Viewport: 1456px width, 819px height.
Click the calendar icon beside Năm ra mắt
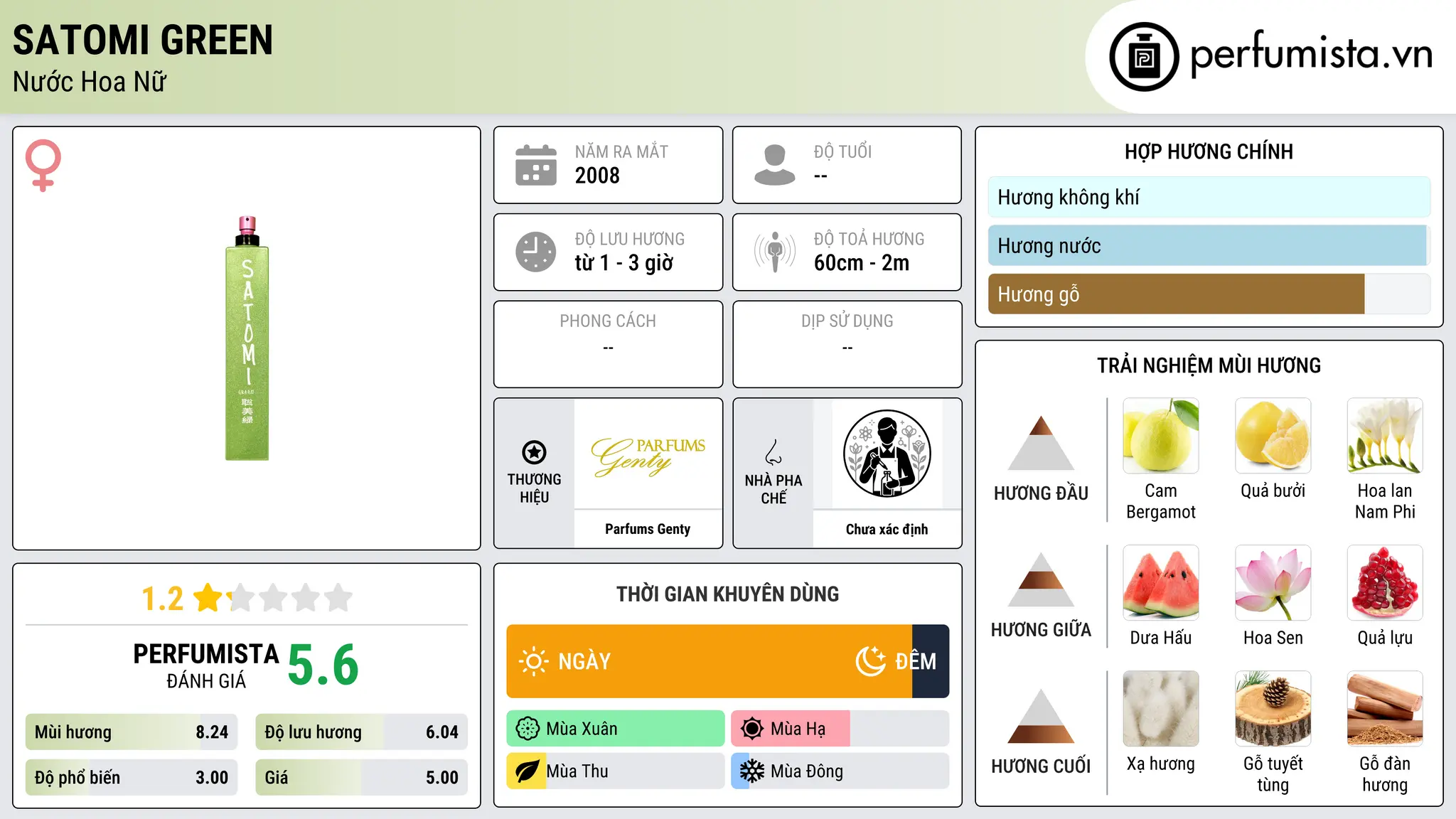coord(536,165)
